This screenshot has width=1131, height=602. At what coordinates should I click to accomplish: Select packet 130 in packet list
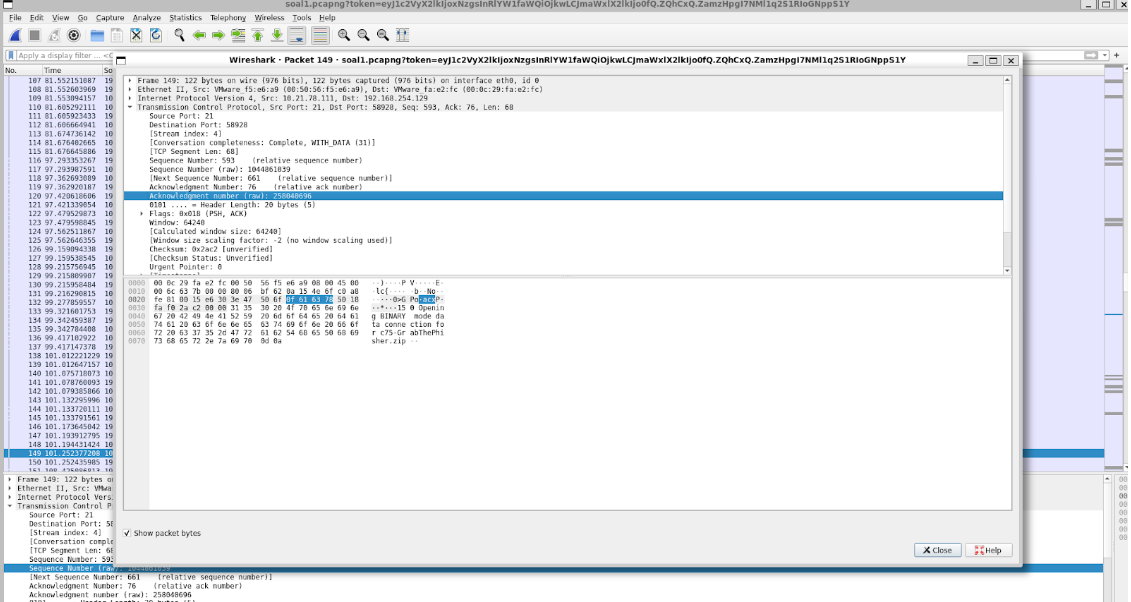click(x=59, y=285)
